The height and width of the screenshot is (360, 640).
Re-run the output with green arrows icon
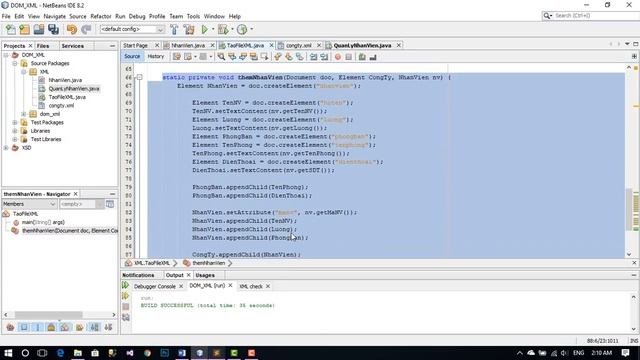click(x=126, y=285)
